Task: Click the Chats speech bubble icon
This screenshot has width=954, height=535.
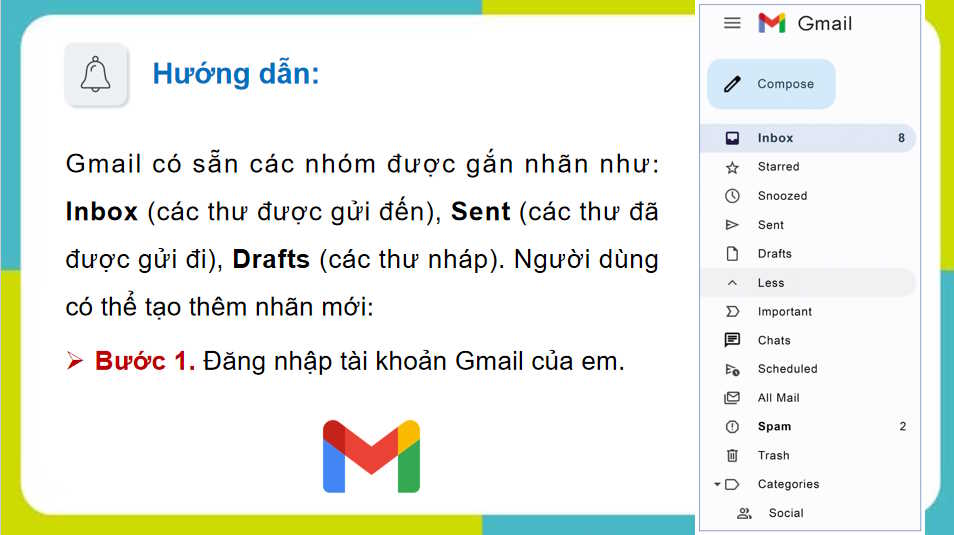Action: 732,340
